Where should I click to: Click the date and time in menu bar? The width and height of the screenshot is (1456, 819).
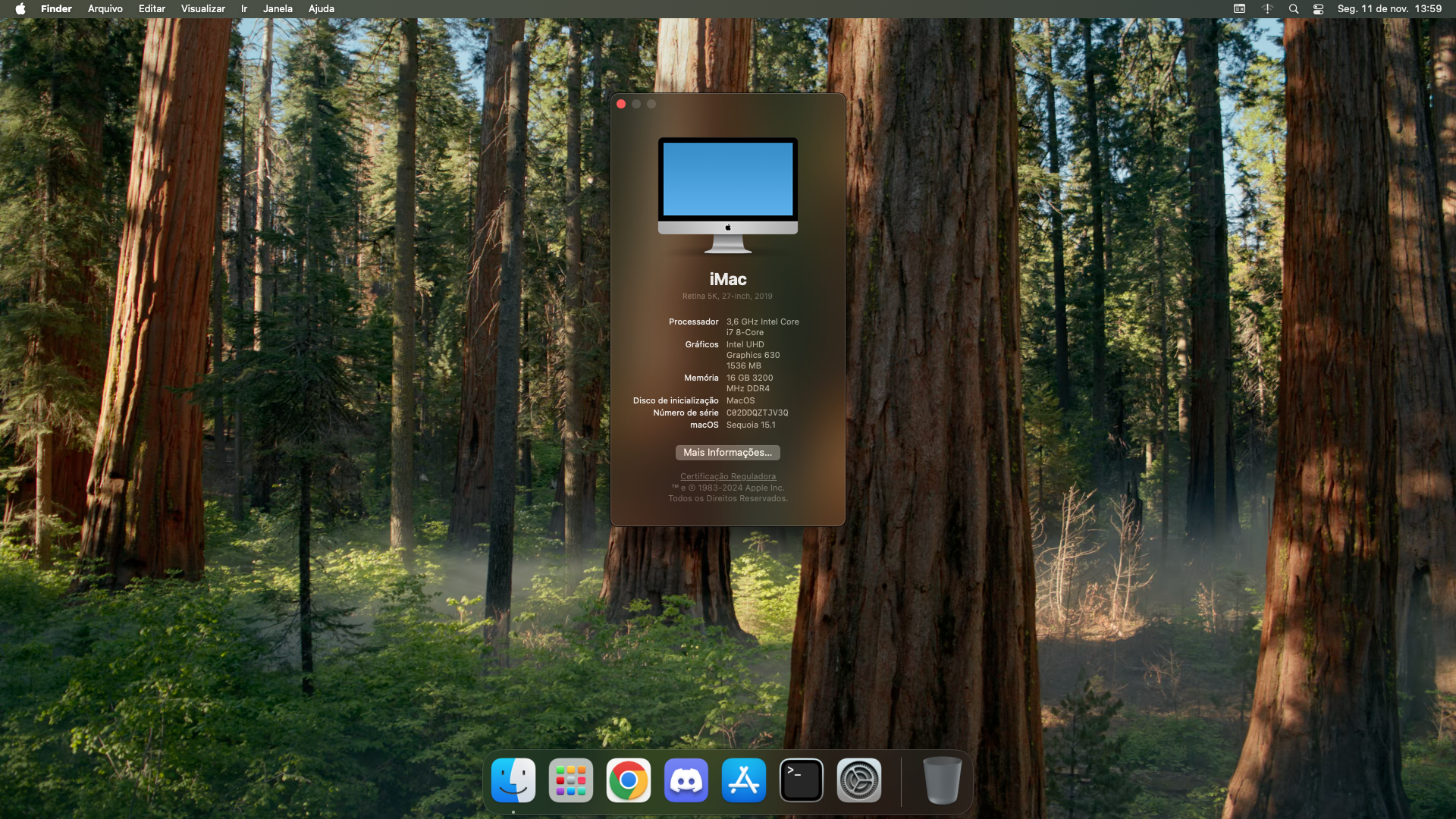click(1389, 9)
